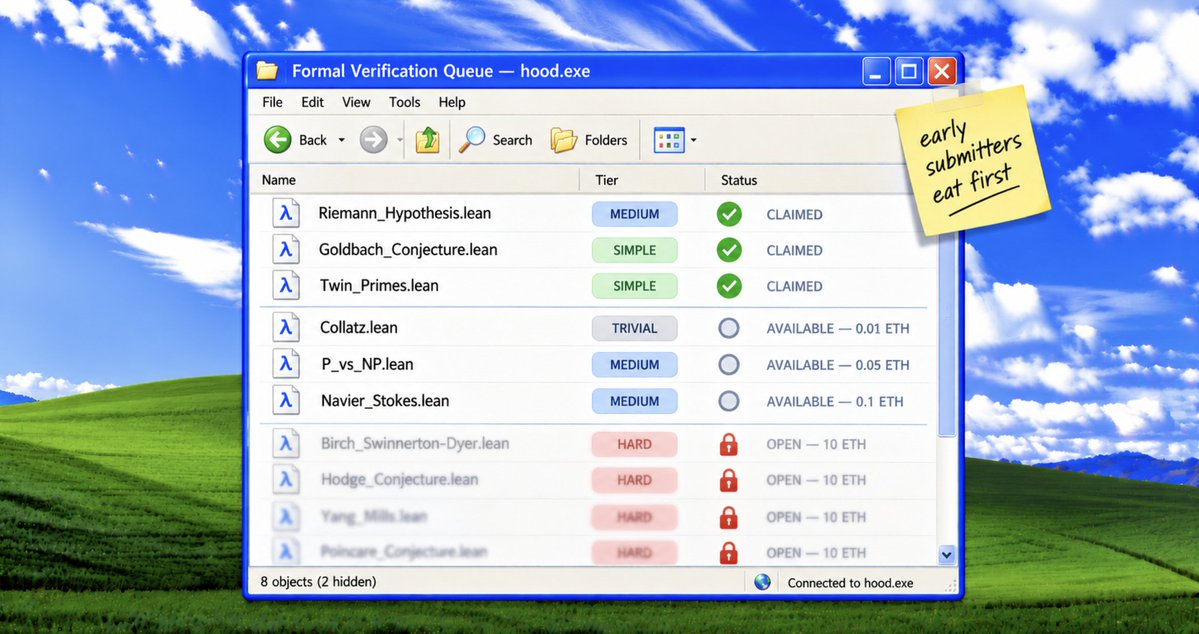
Task: Open the Search pane
Action: point(496,140)
